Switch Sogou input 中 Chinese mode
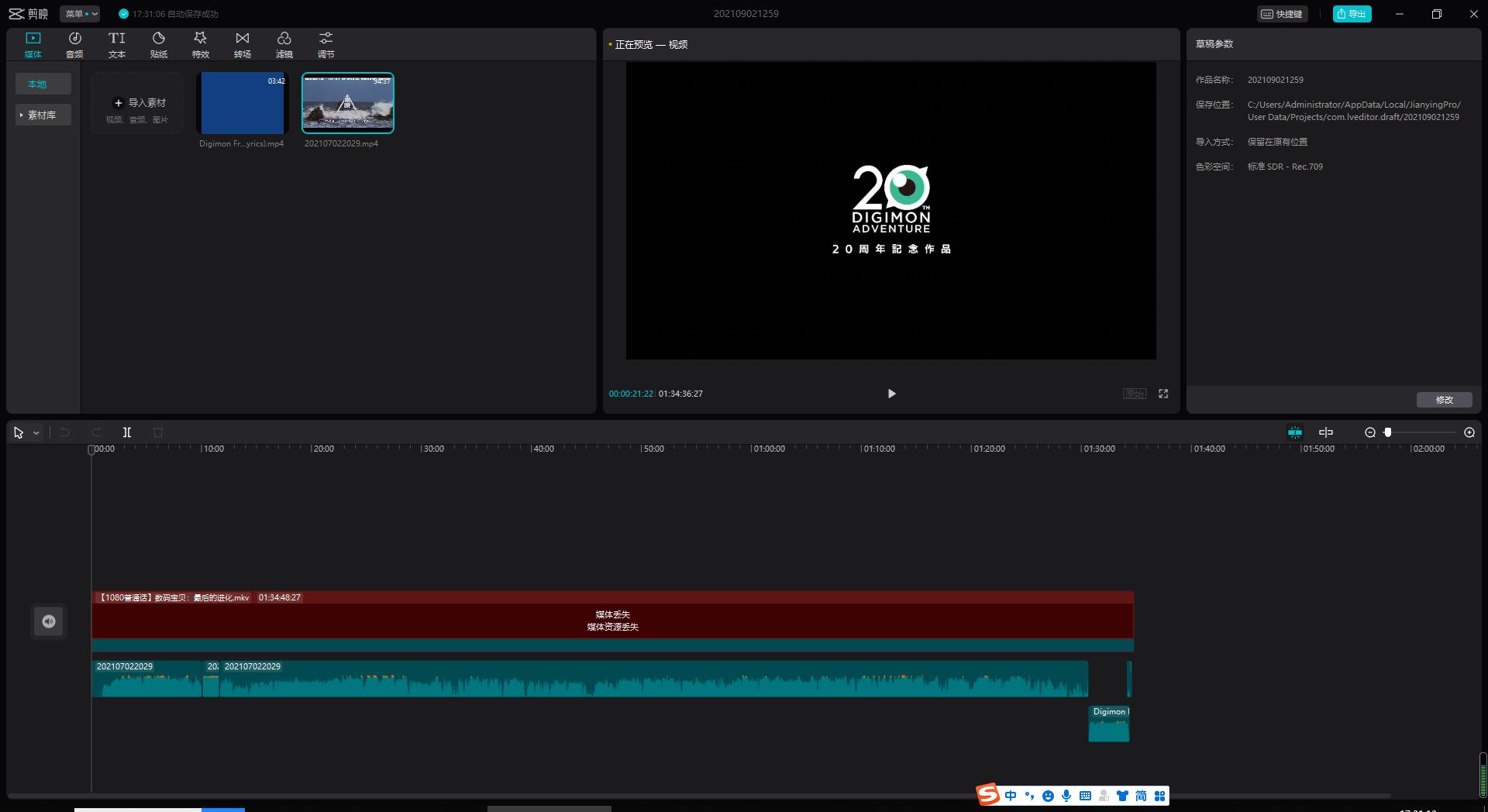 coord(1011,796)
